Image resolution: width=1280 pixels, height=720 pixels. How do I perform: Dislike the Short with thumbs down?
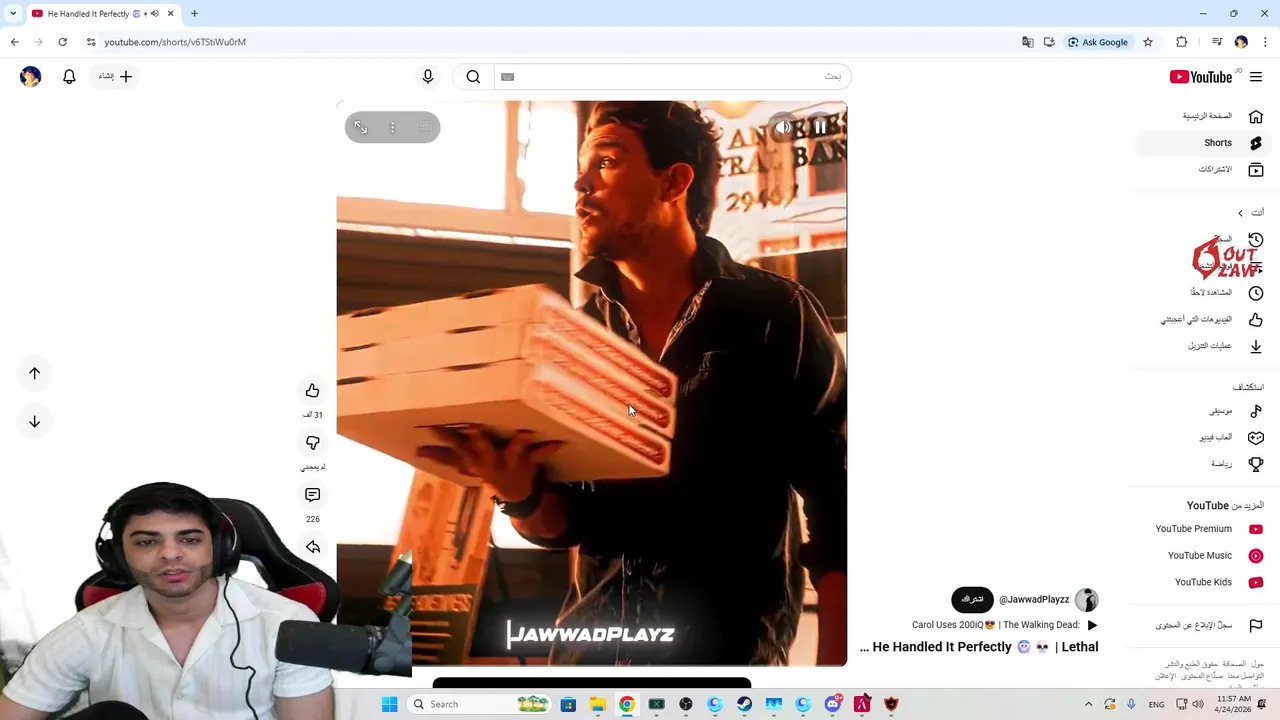312,443
